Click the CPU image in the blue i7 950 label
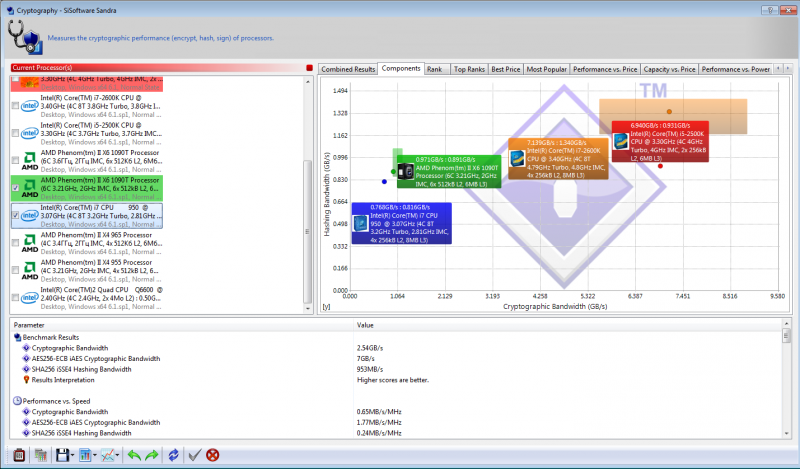This screenshot has width=800, height=469. [x=361, y=223]
